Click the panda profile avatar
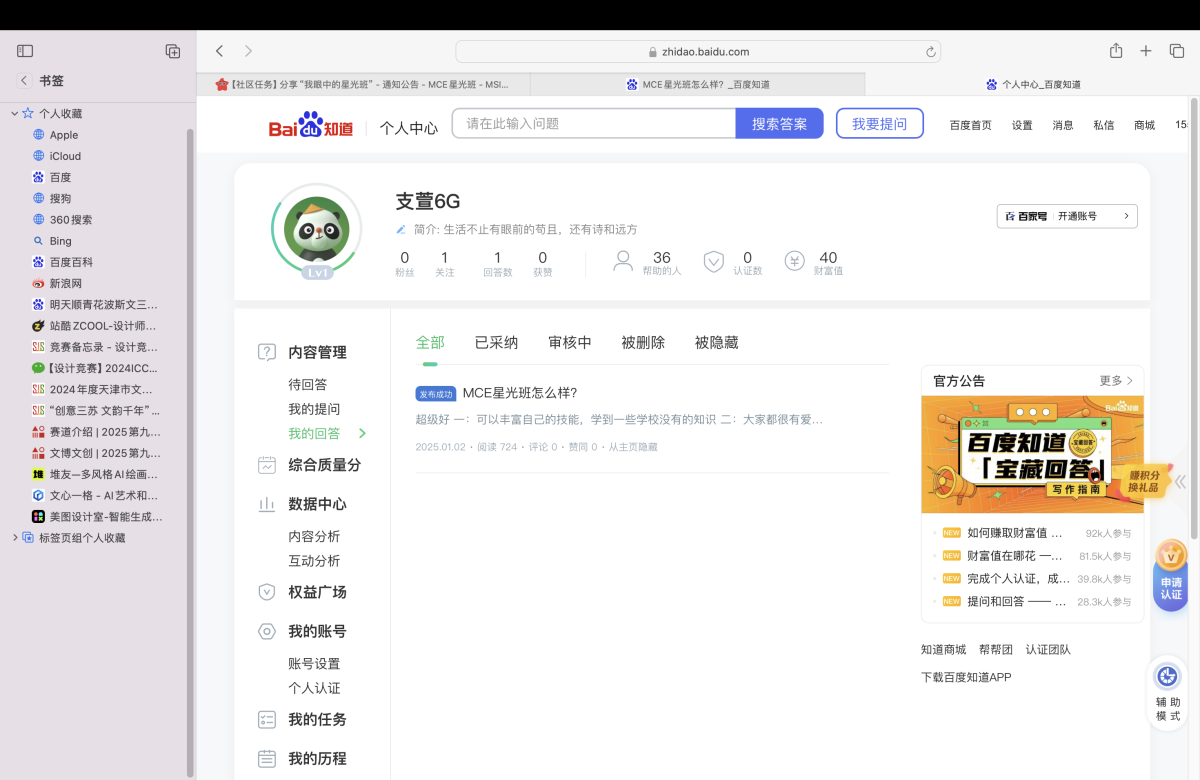This screenshot has width=1200, height=780. pos(316,229)
